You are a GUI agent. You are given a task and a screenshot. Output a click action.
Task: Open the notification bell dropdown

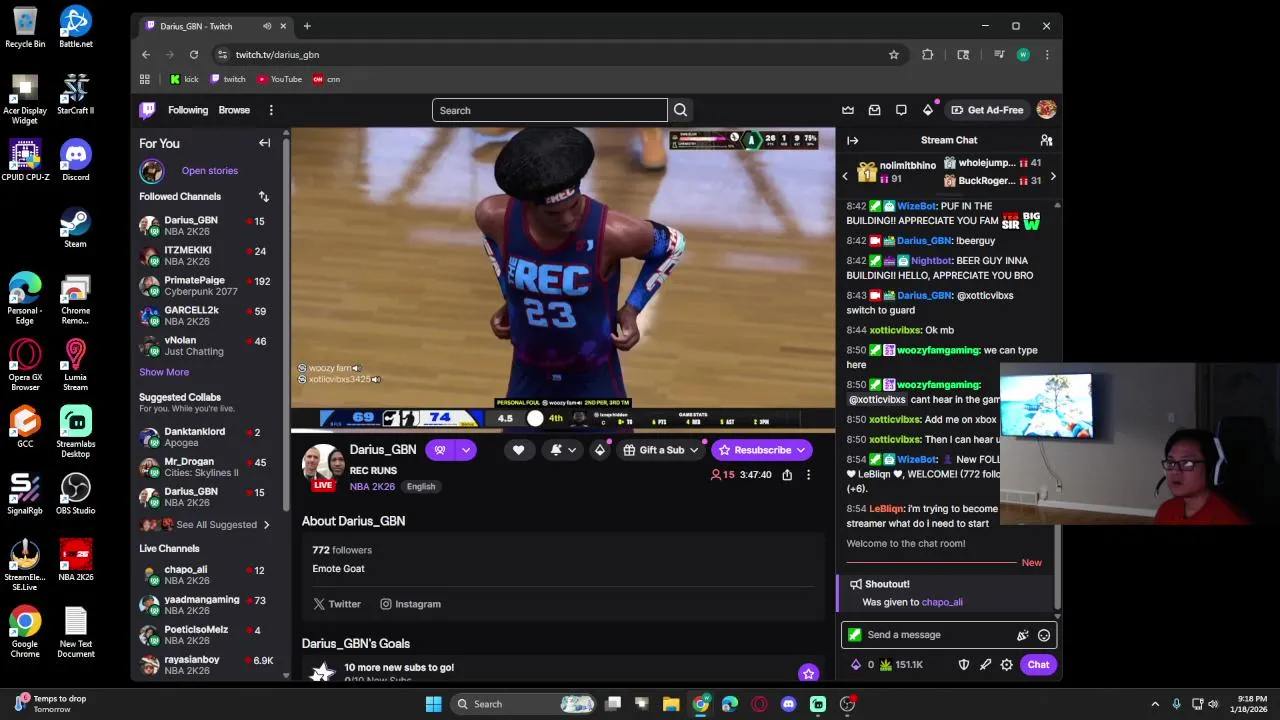(x=563, y=450)
